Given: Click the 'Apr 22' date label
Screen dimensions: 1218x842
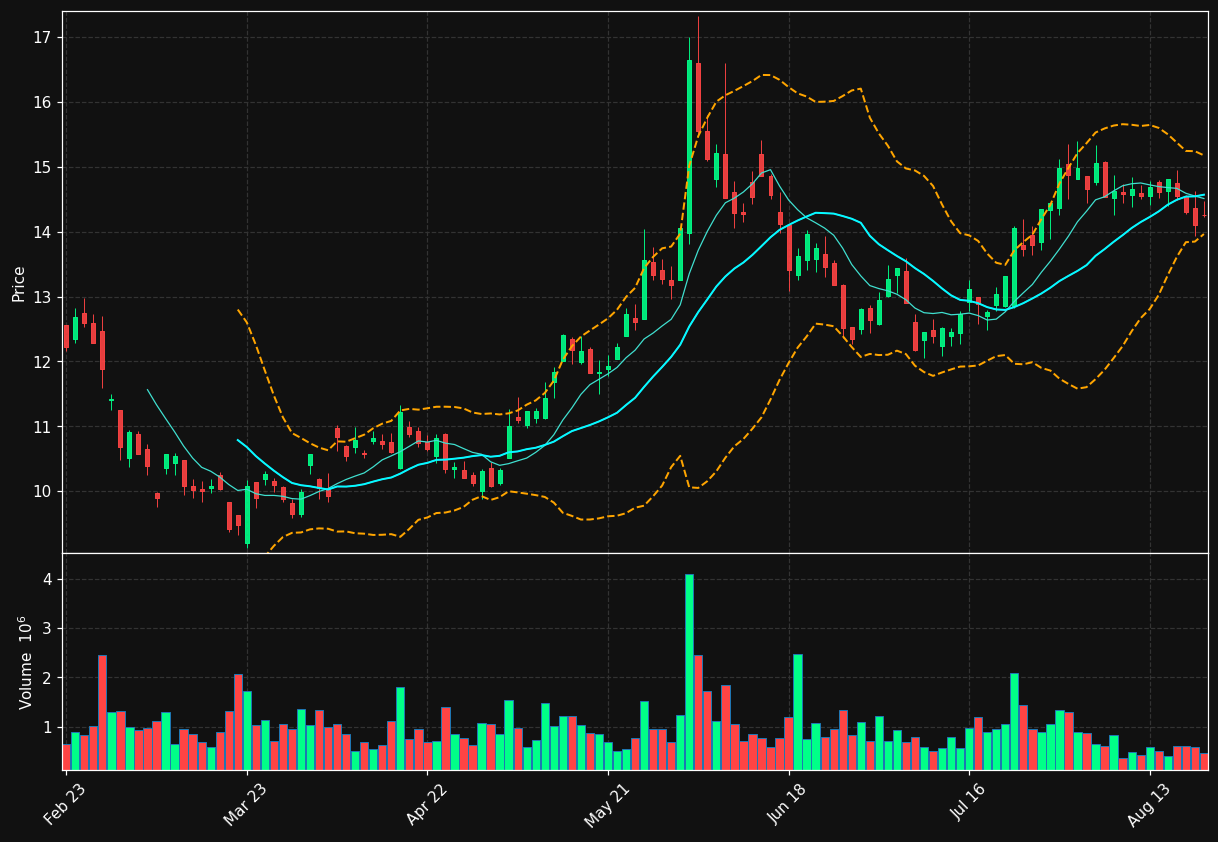Looking at the screenshot, I should 427,802.
